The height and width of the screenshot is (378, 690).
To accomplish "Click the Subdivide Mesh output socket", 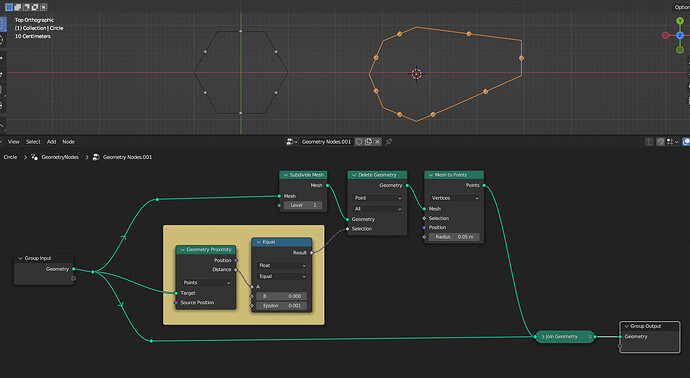I will tap(327, 186).
